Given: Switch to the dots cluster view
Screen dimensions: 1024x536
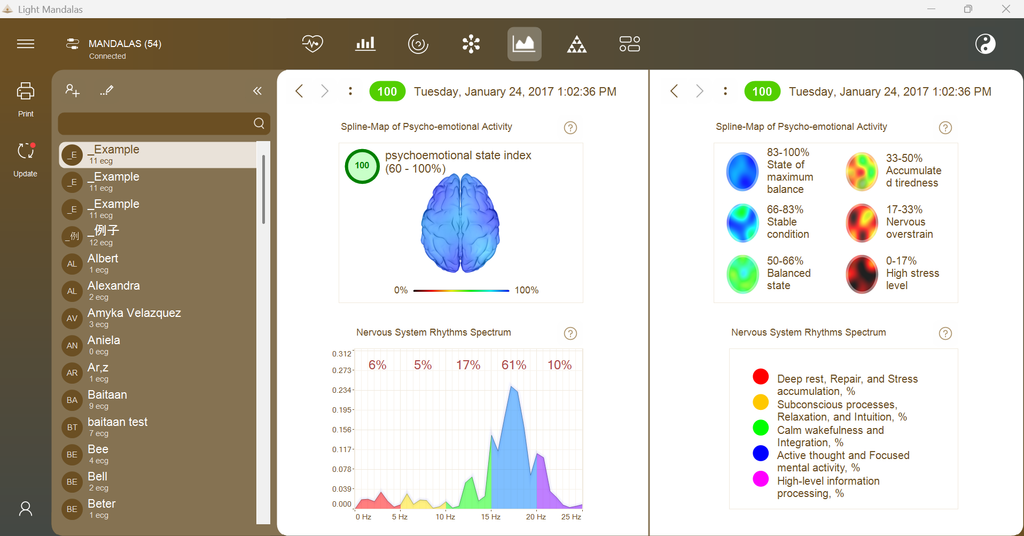Looking at the screenshot, I should pyautogui.click(x=471, y=44).
